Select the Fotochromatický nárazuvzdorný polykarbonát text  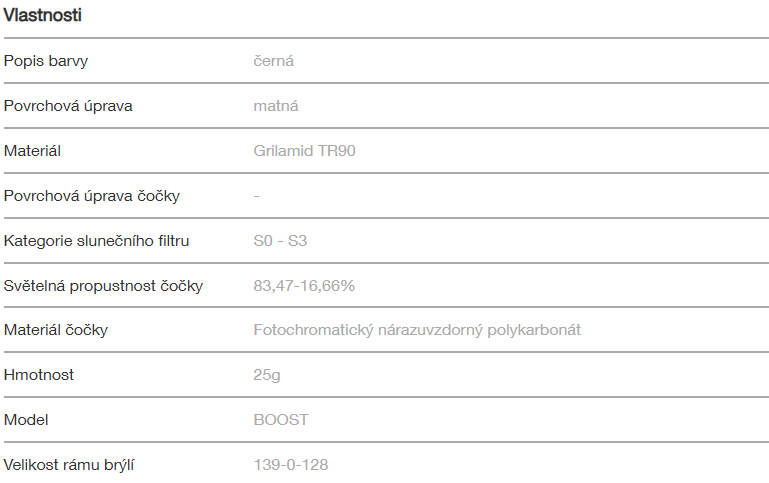point(417,330)
